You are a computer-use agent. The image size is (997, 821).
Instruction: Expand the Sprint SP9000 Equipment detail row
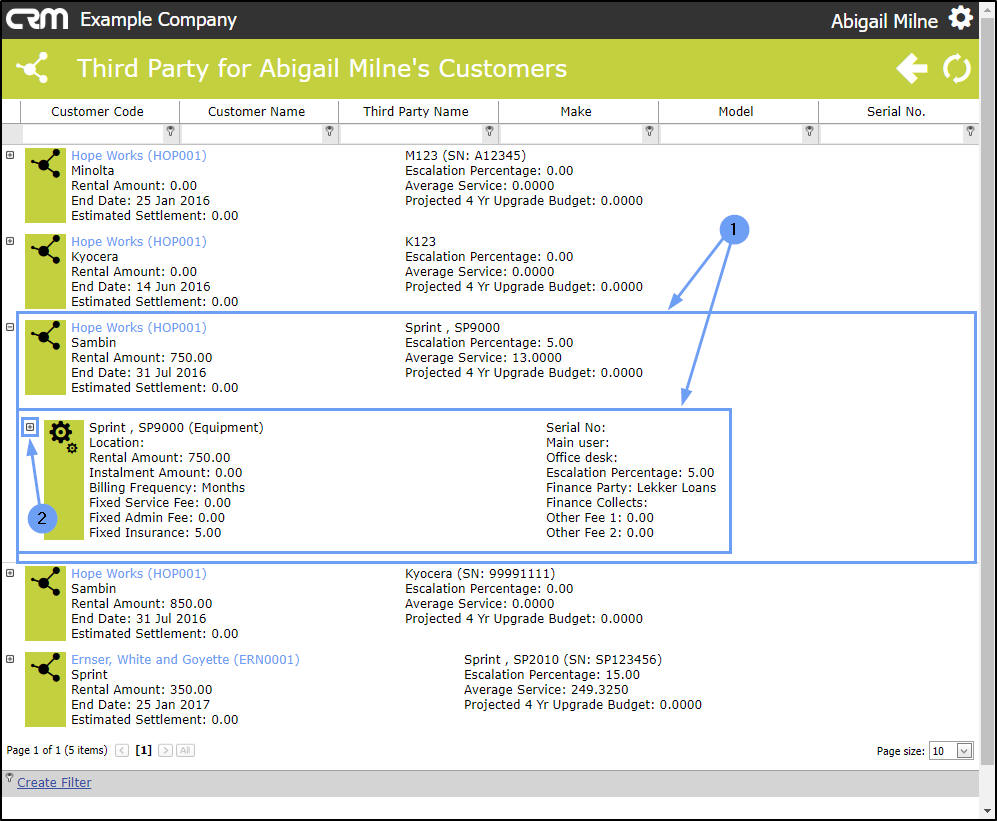tap(30, 427)
